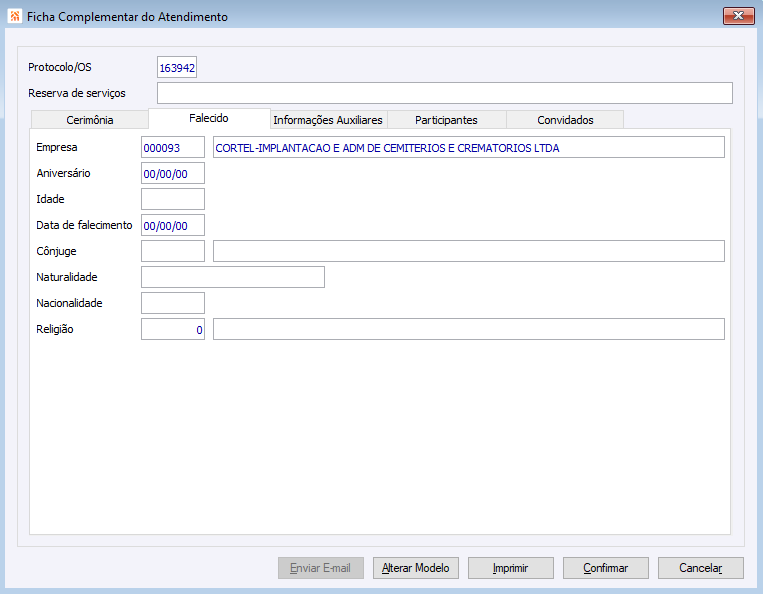Click the Naturalidade label
The width and height of the screenshot is (763, 594).
(67, 277)
